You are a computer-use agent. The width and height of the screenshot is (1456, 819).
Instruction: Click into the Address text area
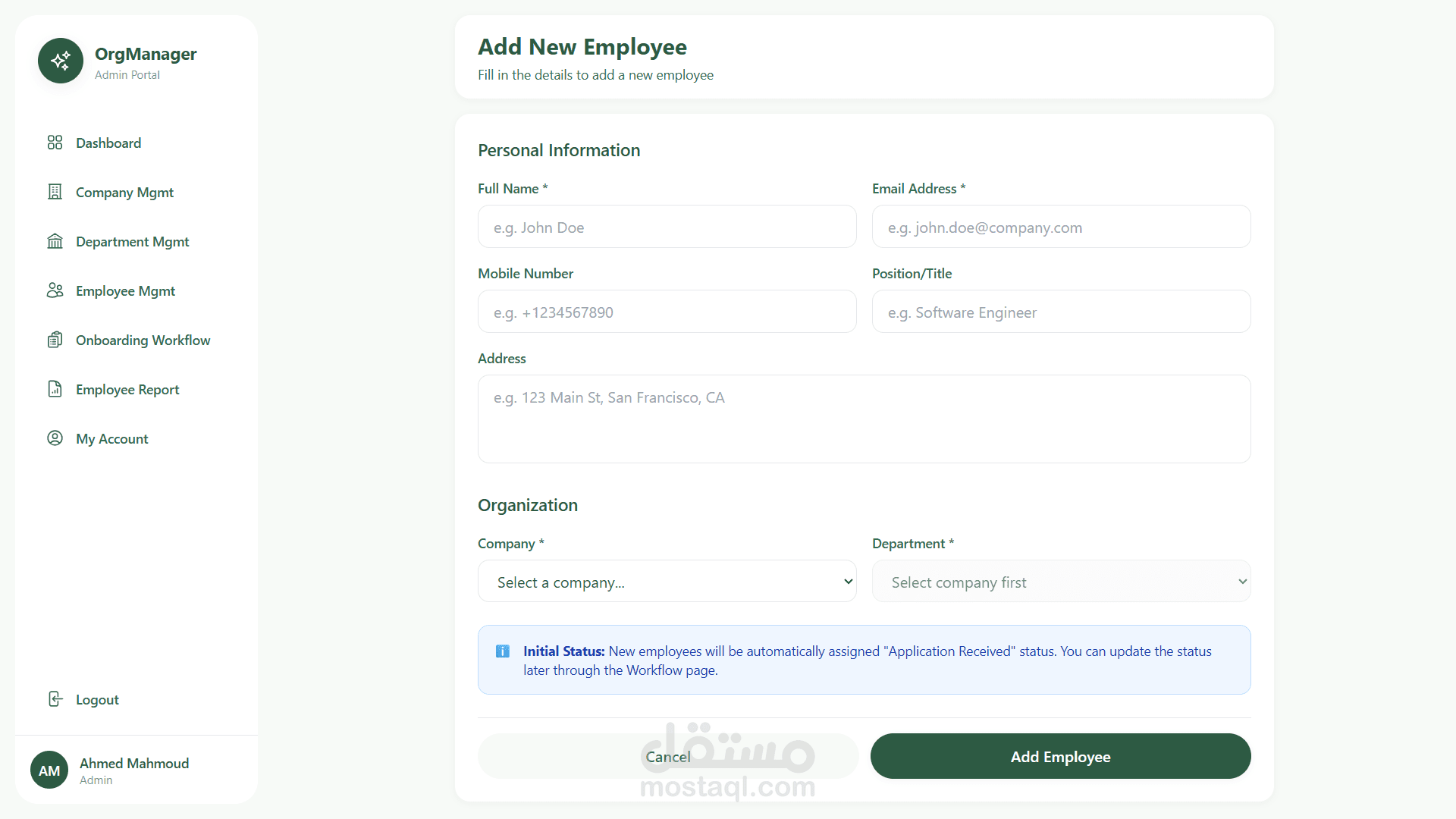(864, 419)
